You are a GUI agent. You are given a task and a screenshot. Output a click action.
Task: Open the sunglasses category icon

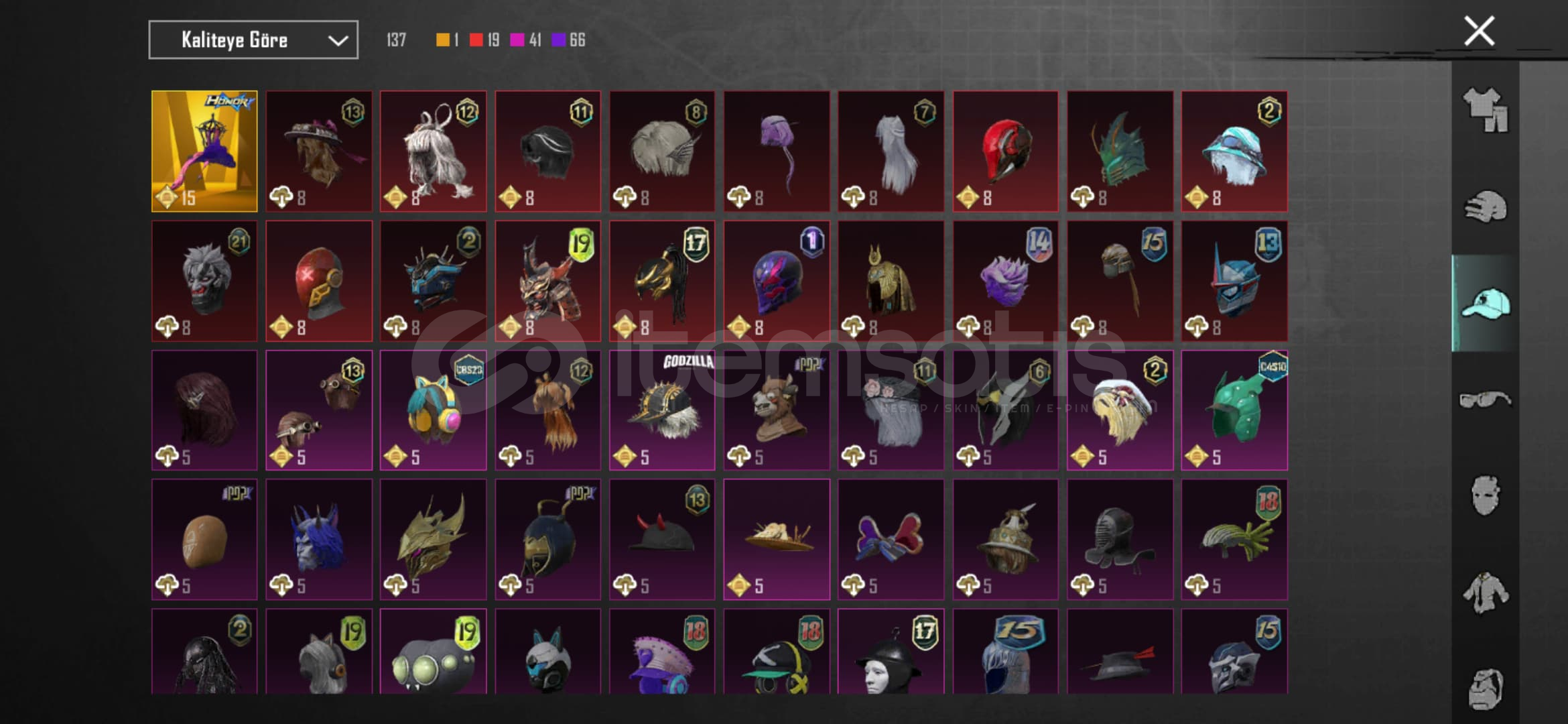coord(1485,400)
